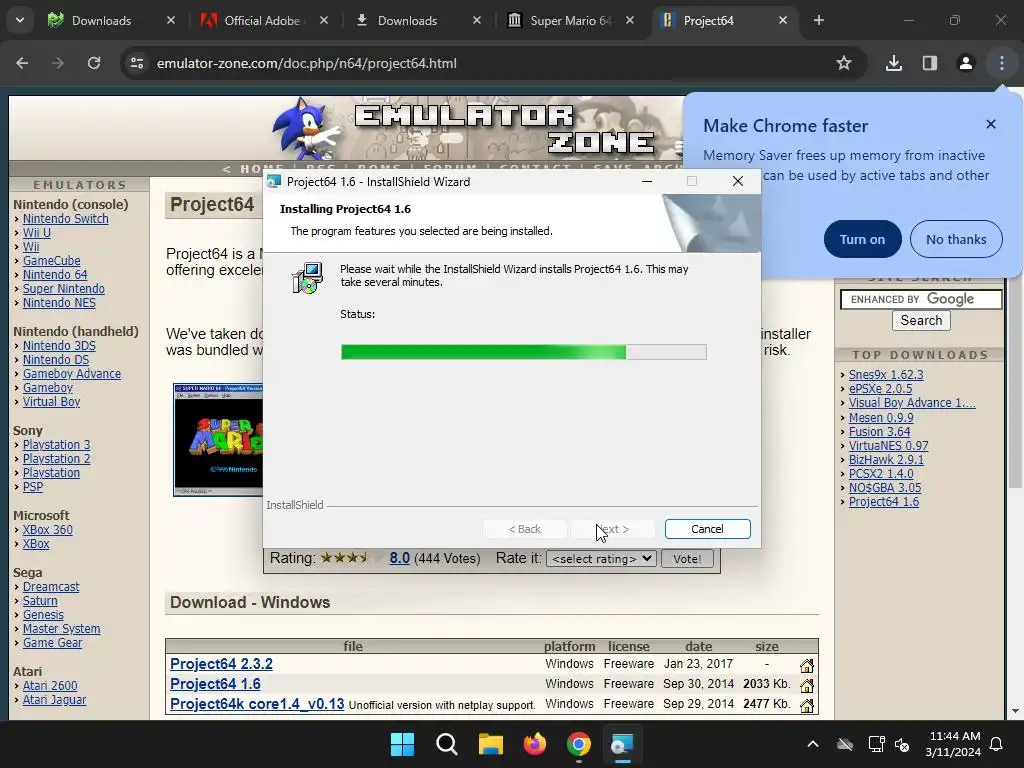
Task: Show hidden system tray icons
Action: click(812, 744)
